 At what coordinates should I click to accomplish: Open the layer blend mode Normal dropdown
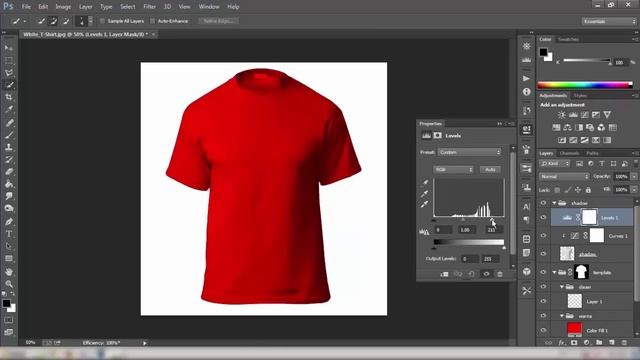[x=564, y=176]
